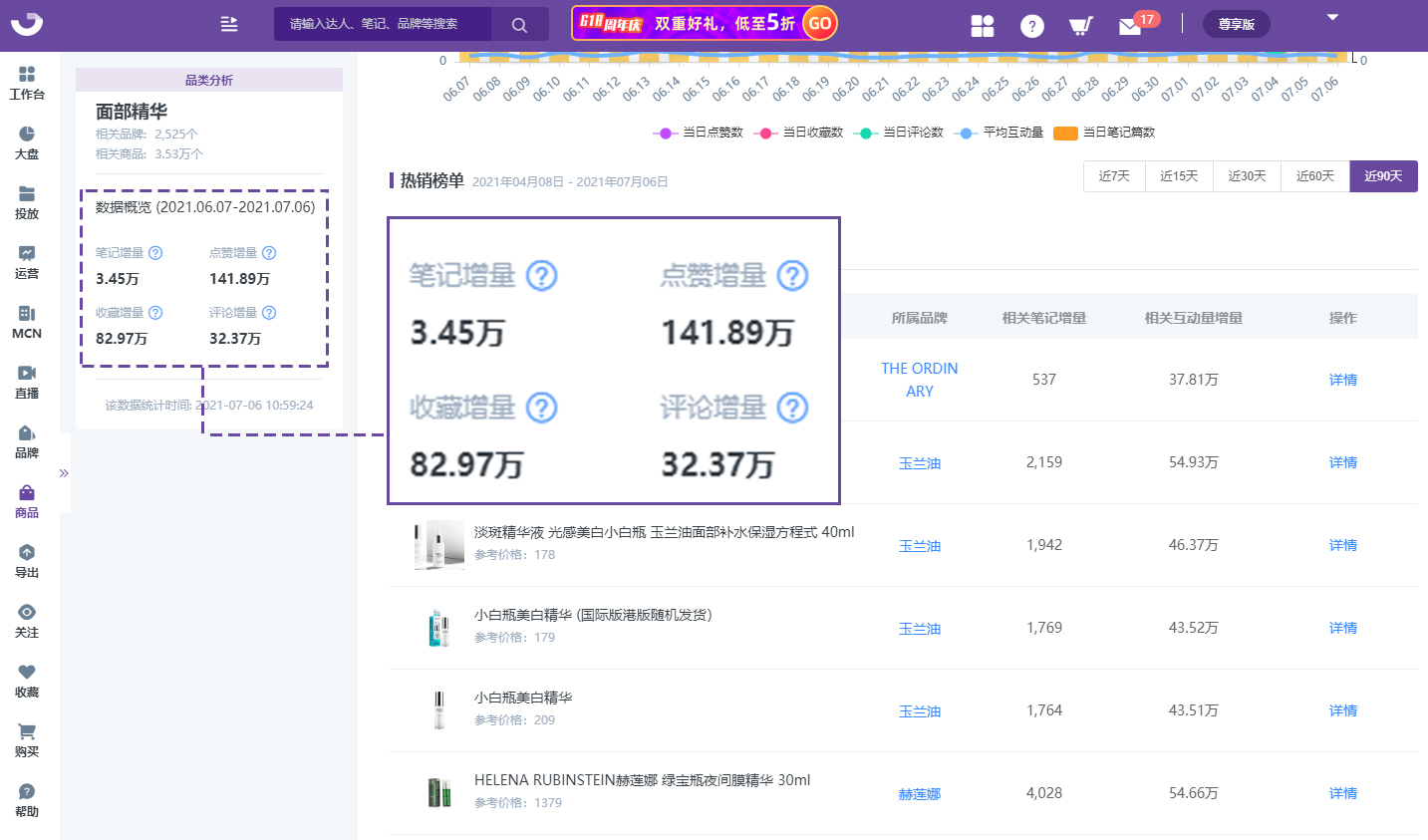The height and width of the screenshot is (840, 1428).
Task: Click the search input field
Action: click(383, 24)
